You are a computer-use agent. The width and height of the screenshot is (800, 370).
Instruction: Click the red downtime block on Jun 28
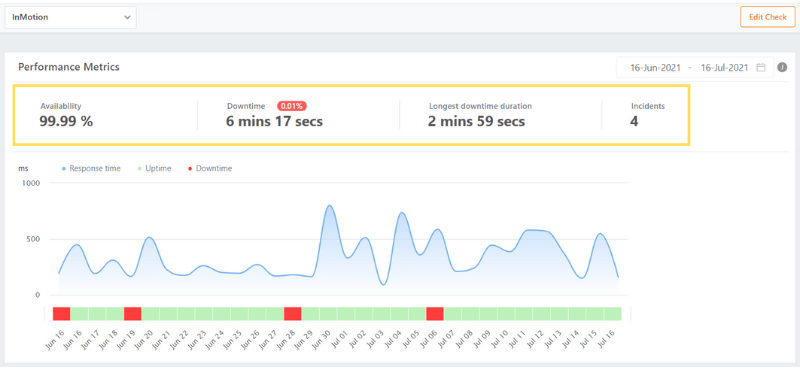point(293,313)
